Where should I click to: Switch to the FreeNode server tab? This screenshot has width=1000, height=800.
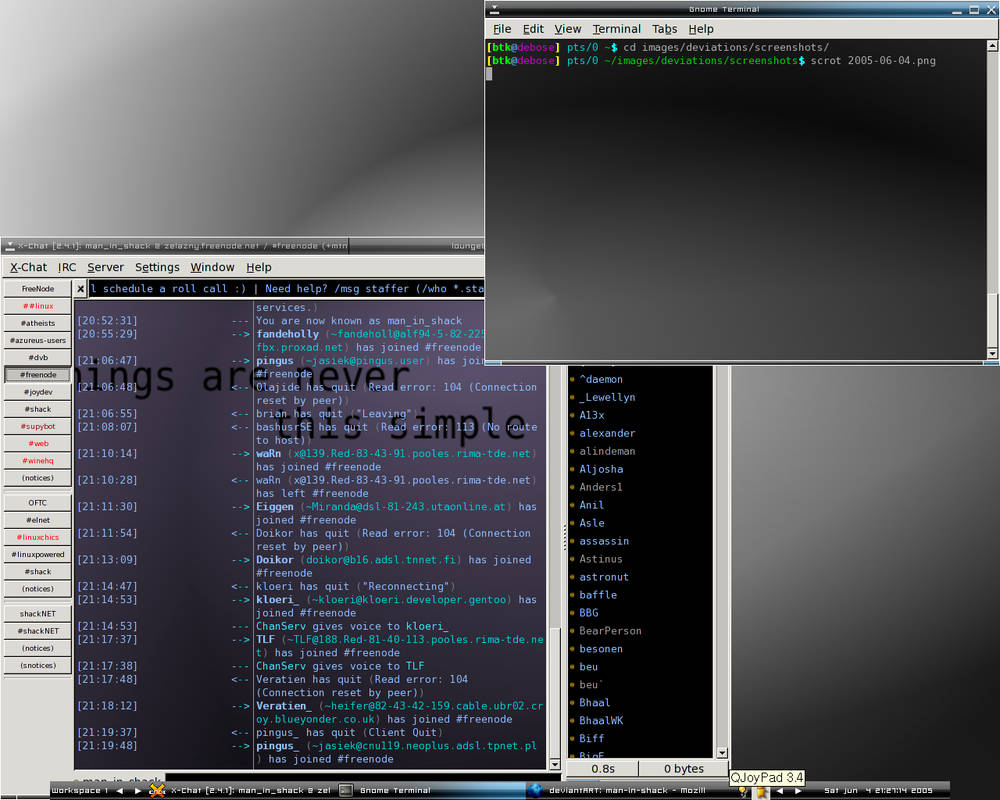point(38,289)
